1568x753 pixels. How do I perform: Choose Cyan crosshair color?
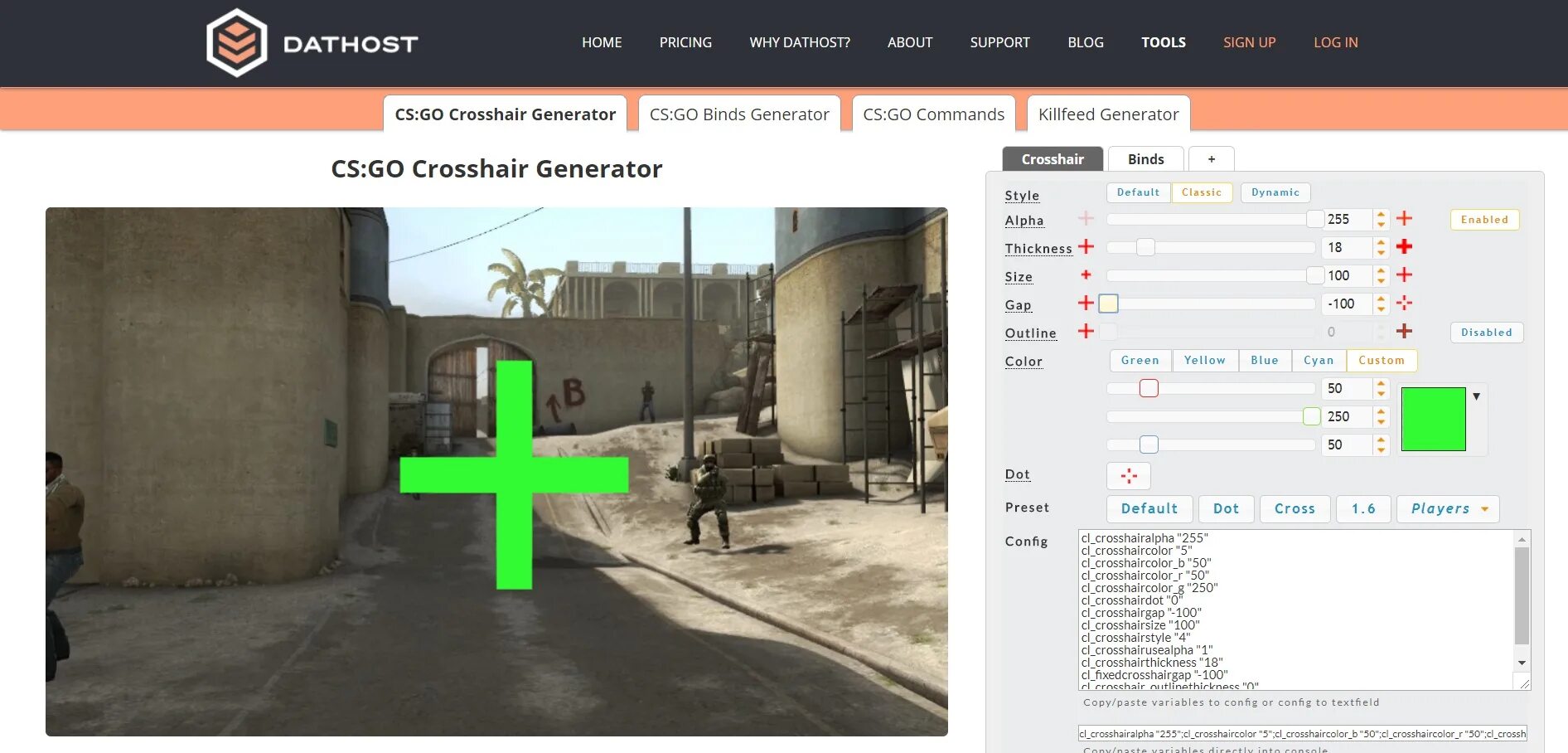tap(1319, 361)
